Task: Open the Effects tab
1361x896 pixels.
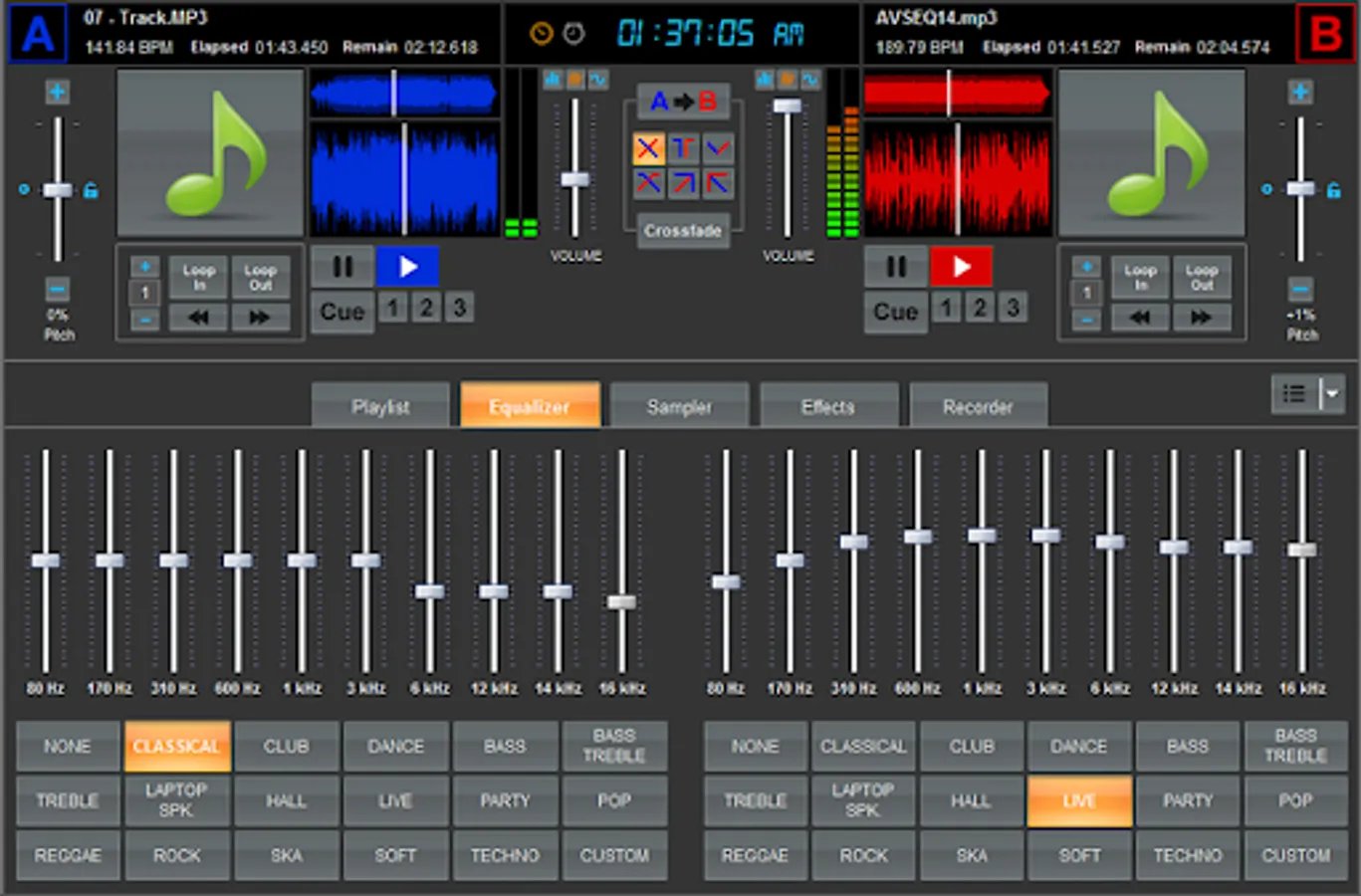Action: (828, 404)
